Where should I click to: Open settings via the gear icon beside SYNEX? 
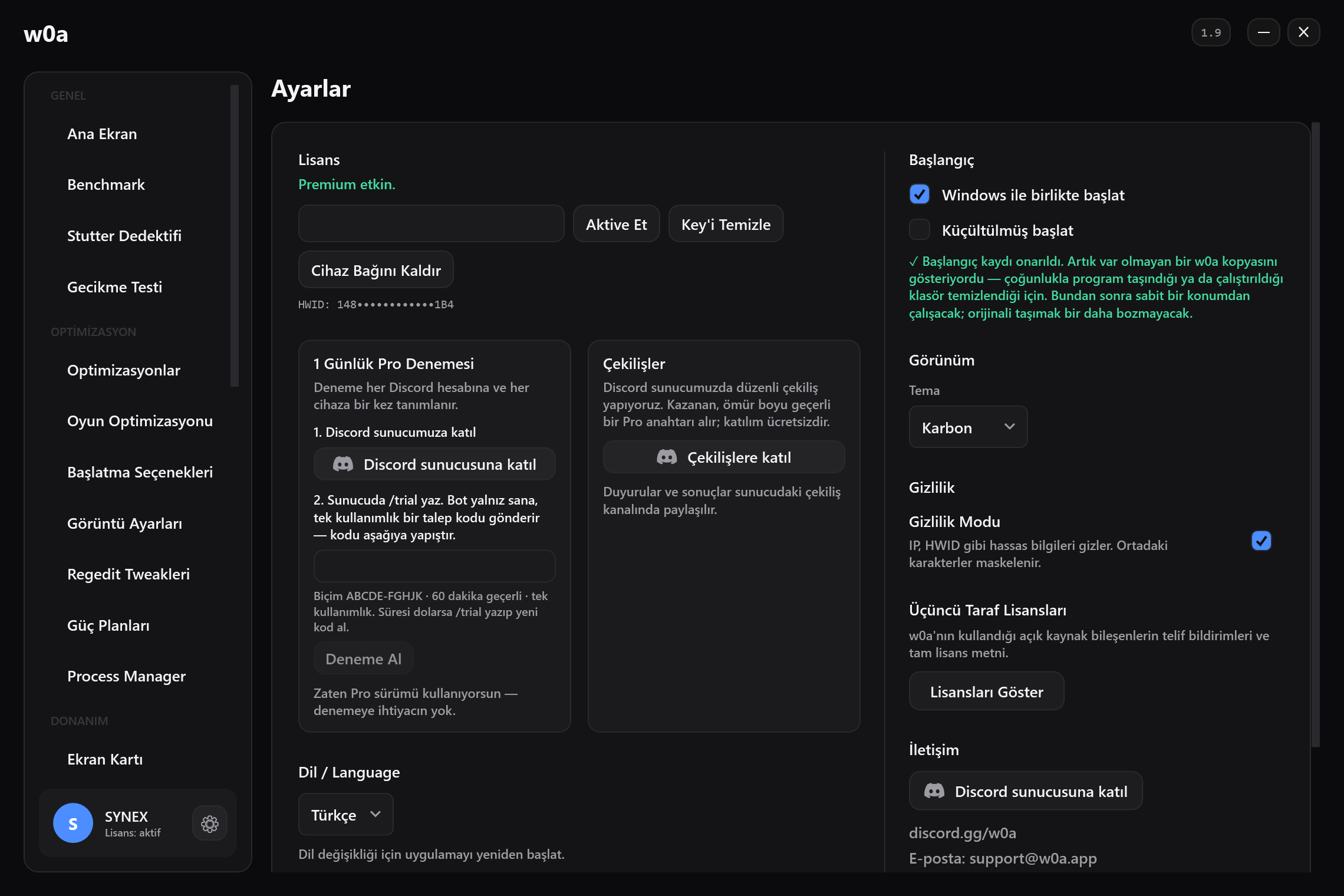click(x=209, y=823)
